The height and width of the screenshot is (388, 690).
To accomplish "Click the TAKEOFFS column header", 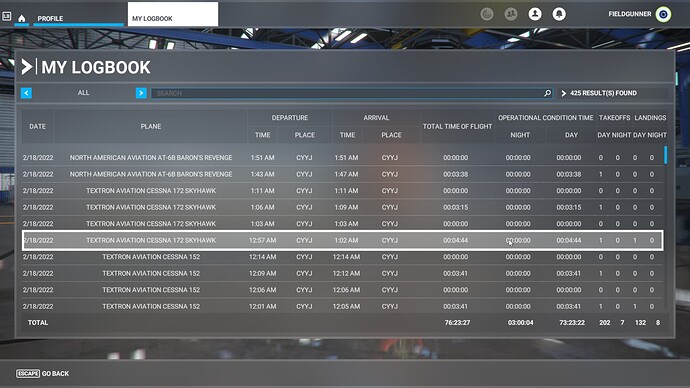I will pyautogui.click(x=614, y=118).
